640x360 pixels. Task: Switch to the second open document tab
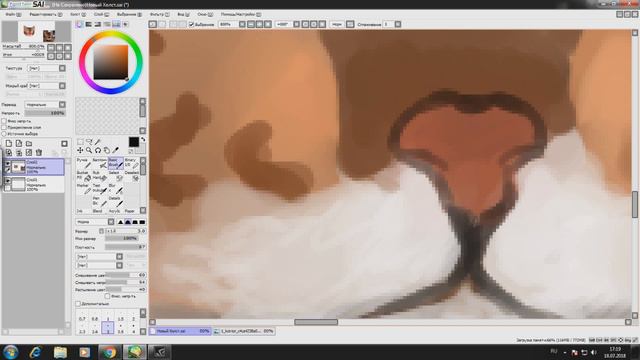pos(244,331)
